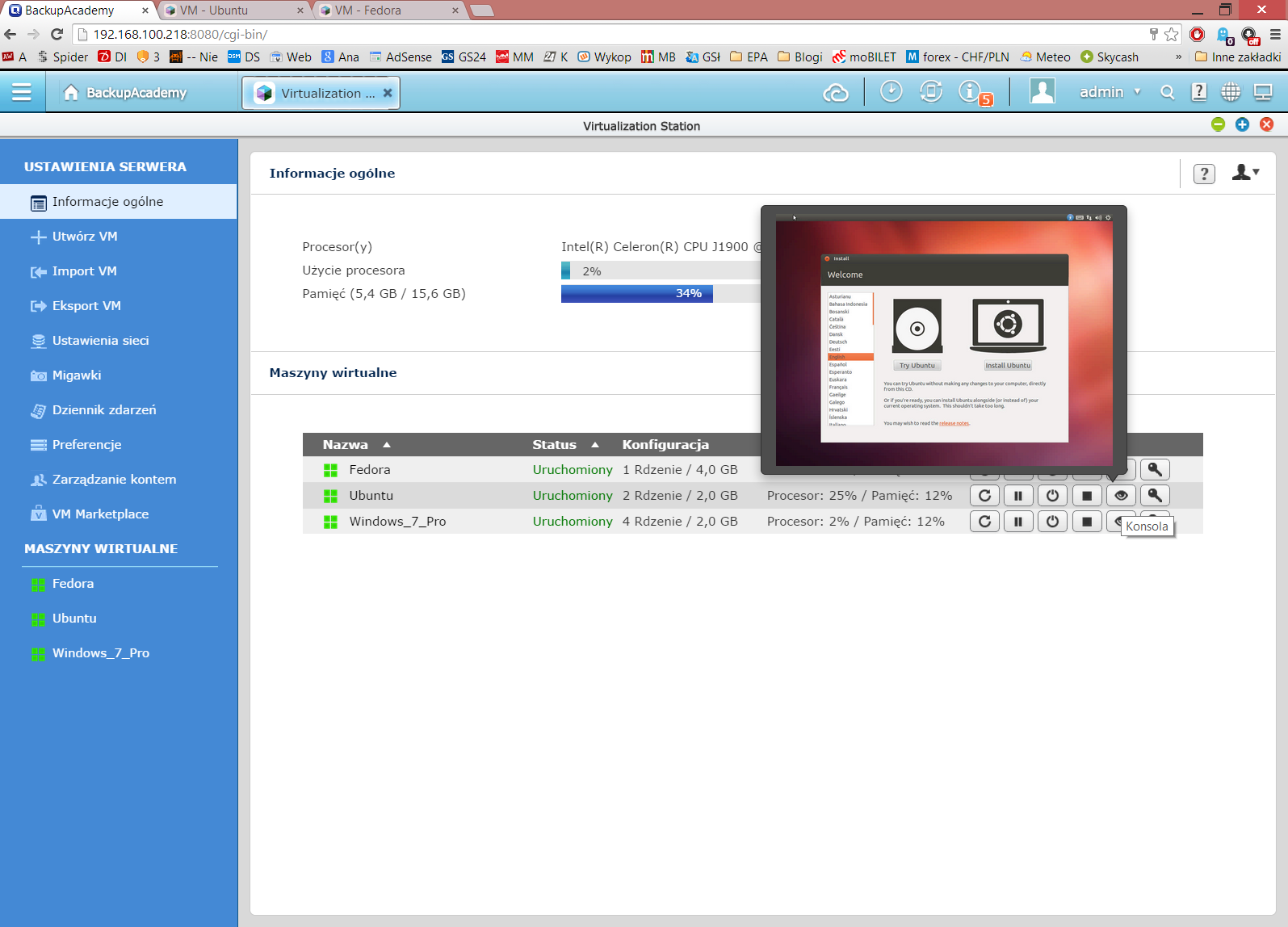Open the Chrome menu button
The image size is (1288, 927).
1276,34
